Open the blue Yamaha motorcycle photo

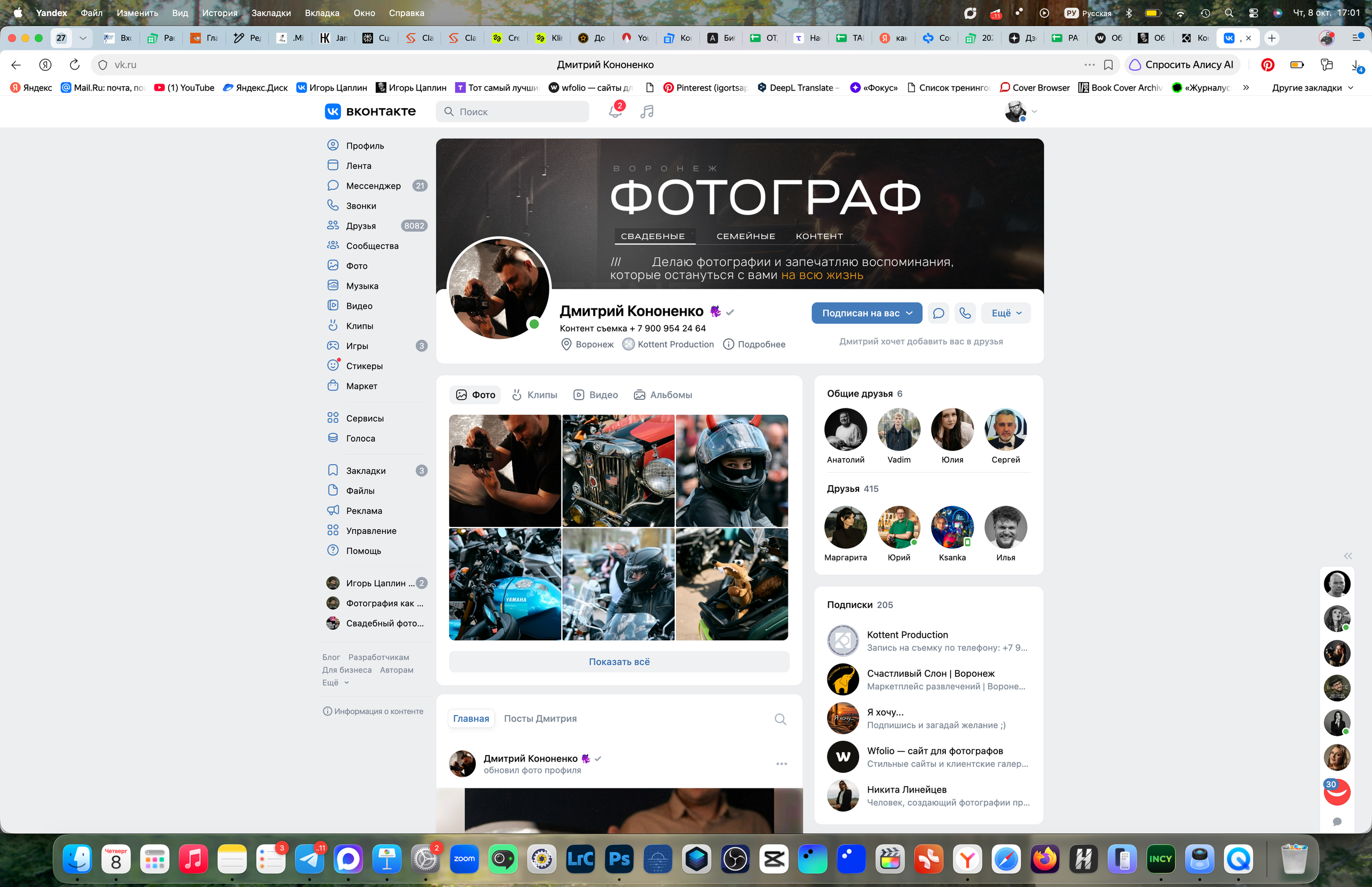(505, 585)
